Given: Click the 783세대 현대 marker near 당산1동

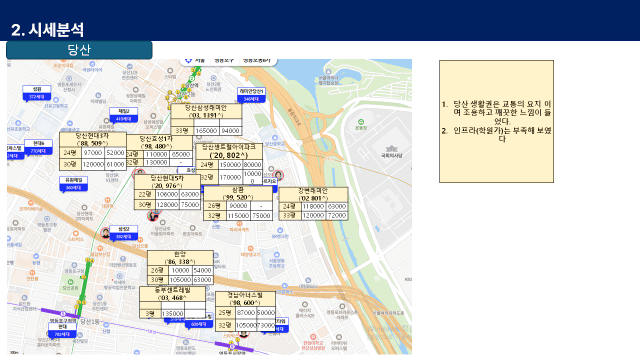Looking at the screenshot, I should pos(62,331).
